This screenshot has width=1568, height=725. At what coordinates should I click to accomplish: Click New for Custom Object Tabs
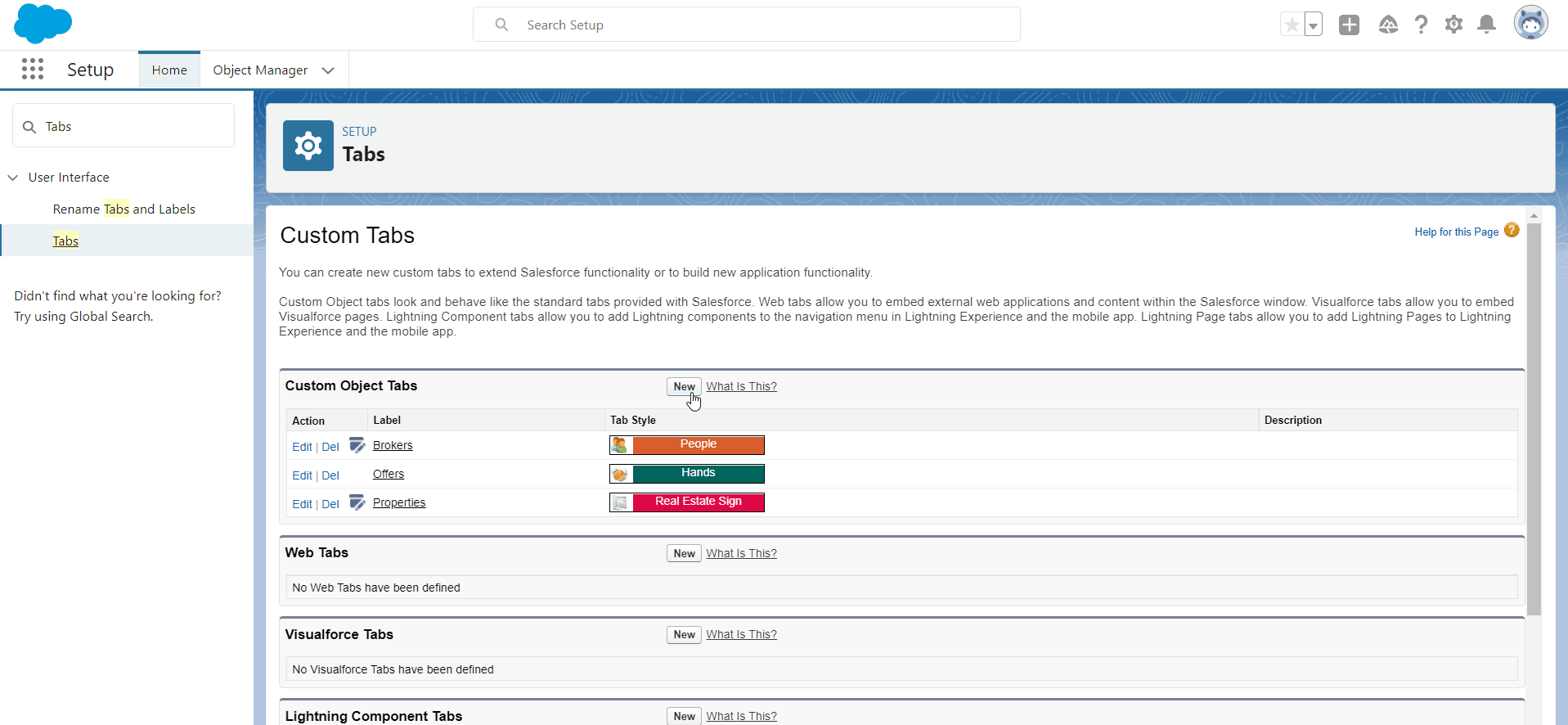(x=684, y=386)
